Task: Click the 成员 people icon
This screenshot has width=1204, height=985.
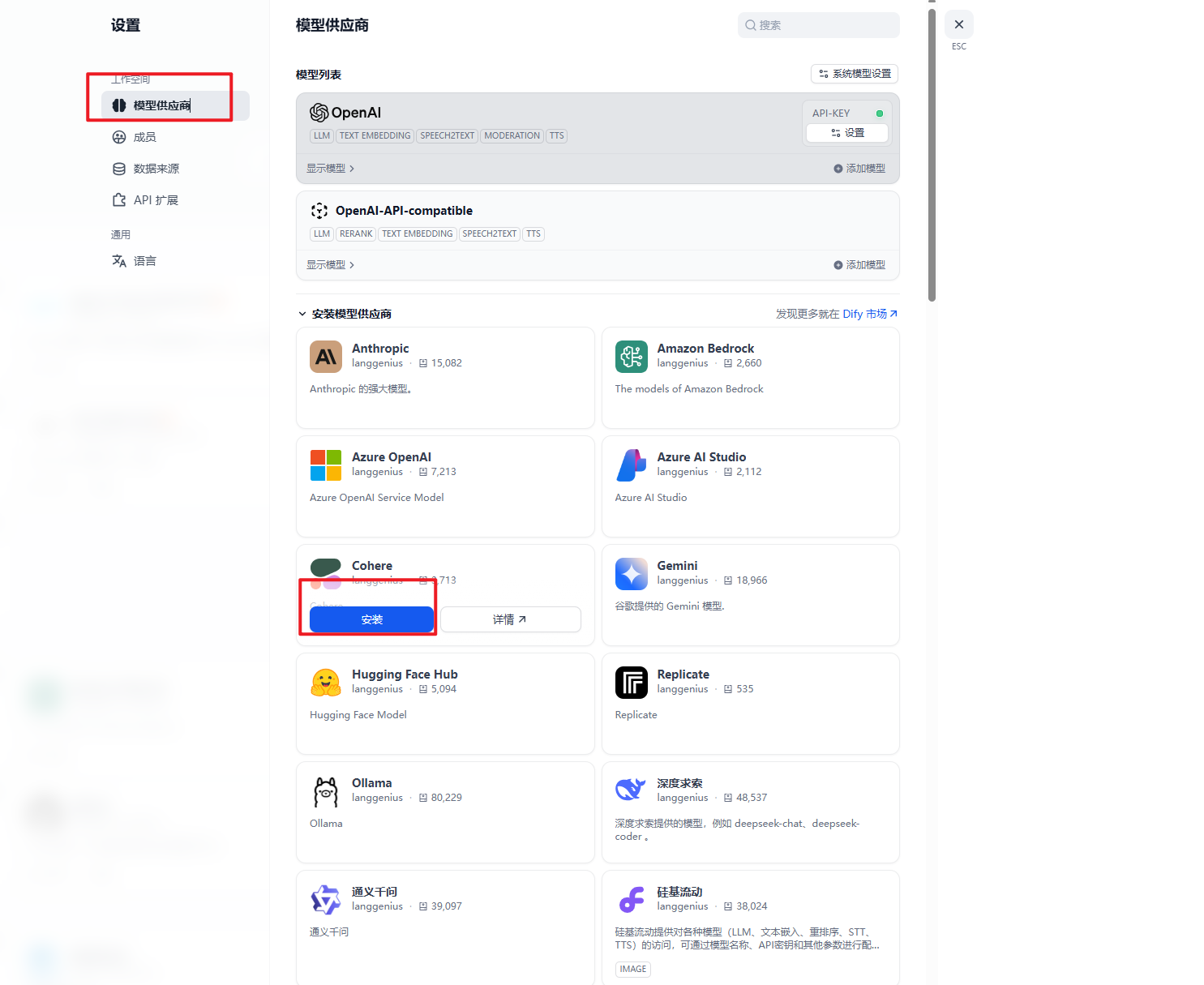Action: (119, 137)
